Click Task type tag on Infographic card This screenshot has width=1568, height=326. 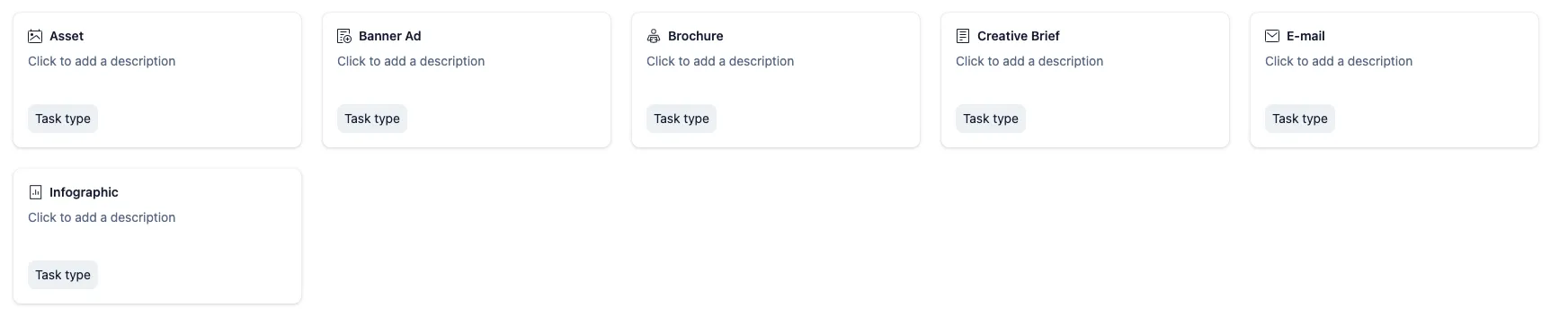pos(63,275)
